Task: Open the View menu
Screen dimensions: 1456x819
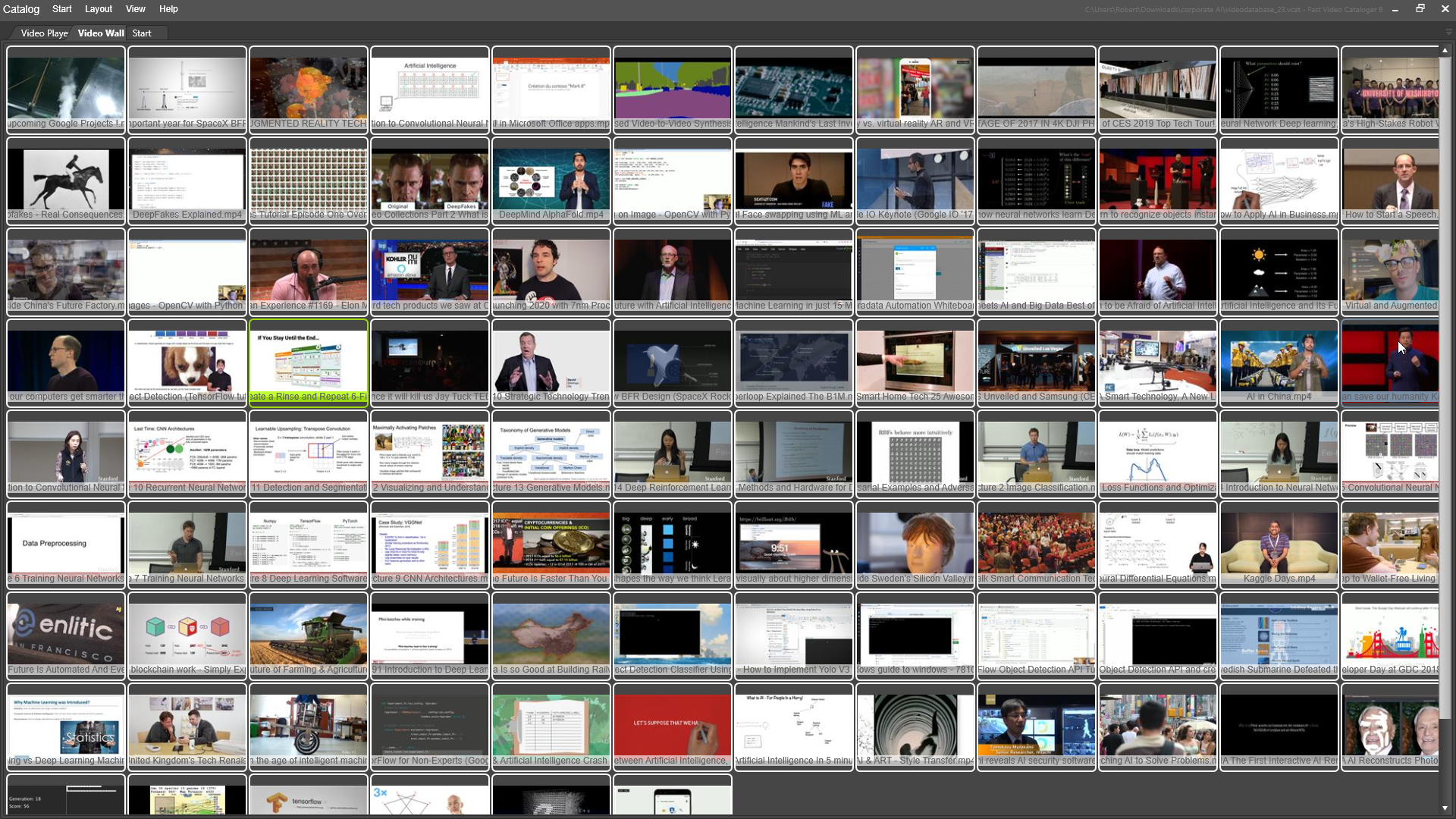Action: [x=135, y=9]
